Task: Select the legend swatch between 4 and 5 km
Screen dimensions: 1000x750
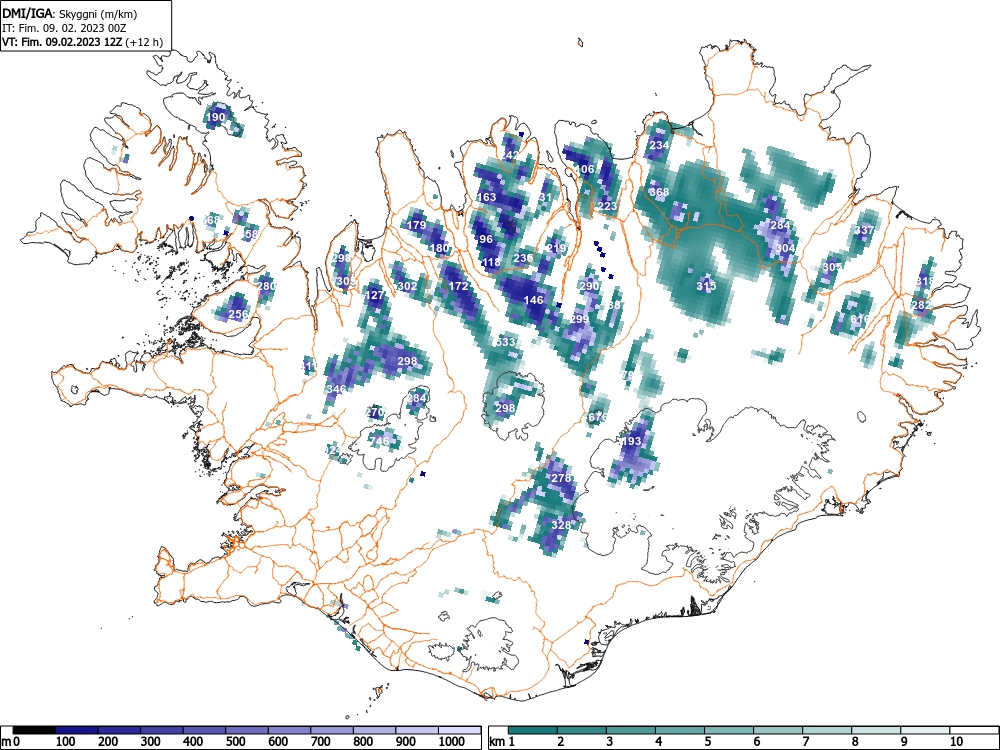Action: pos(679,730)
